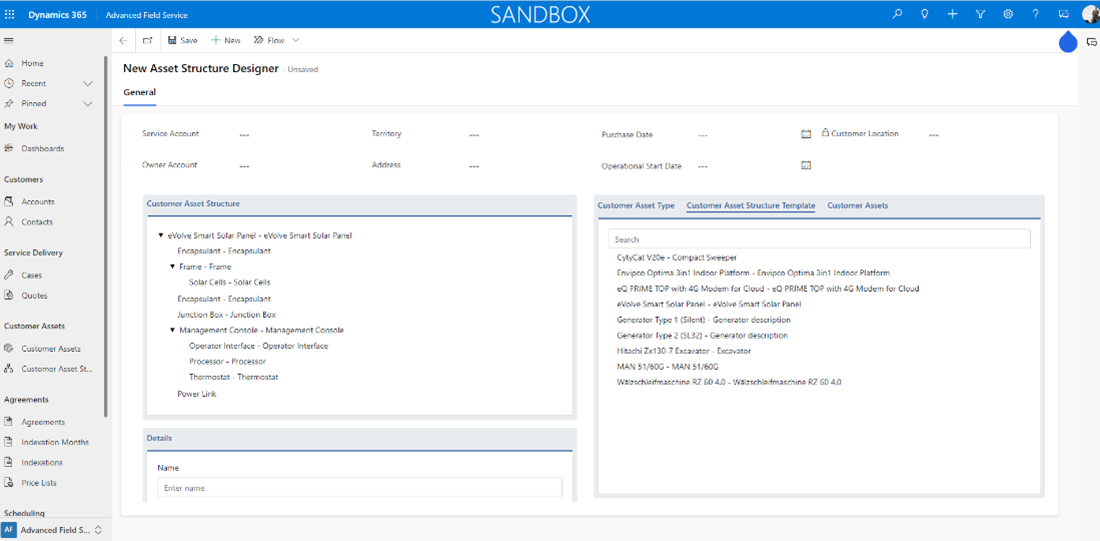Open the Dynamics 365 app launcher waffle
The width and height of the screenshot is (1100, 541).
11,15
